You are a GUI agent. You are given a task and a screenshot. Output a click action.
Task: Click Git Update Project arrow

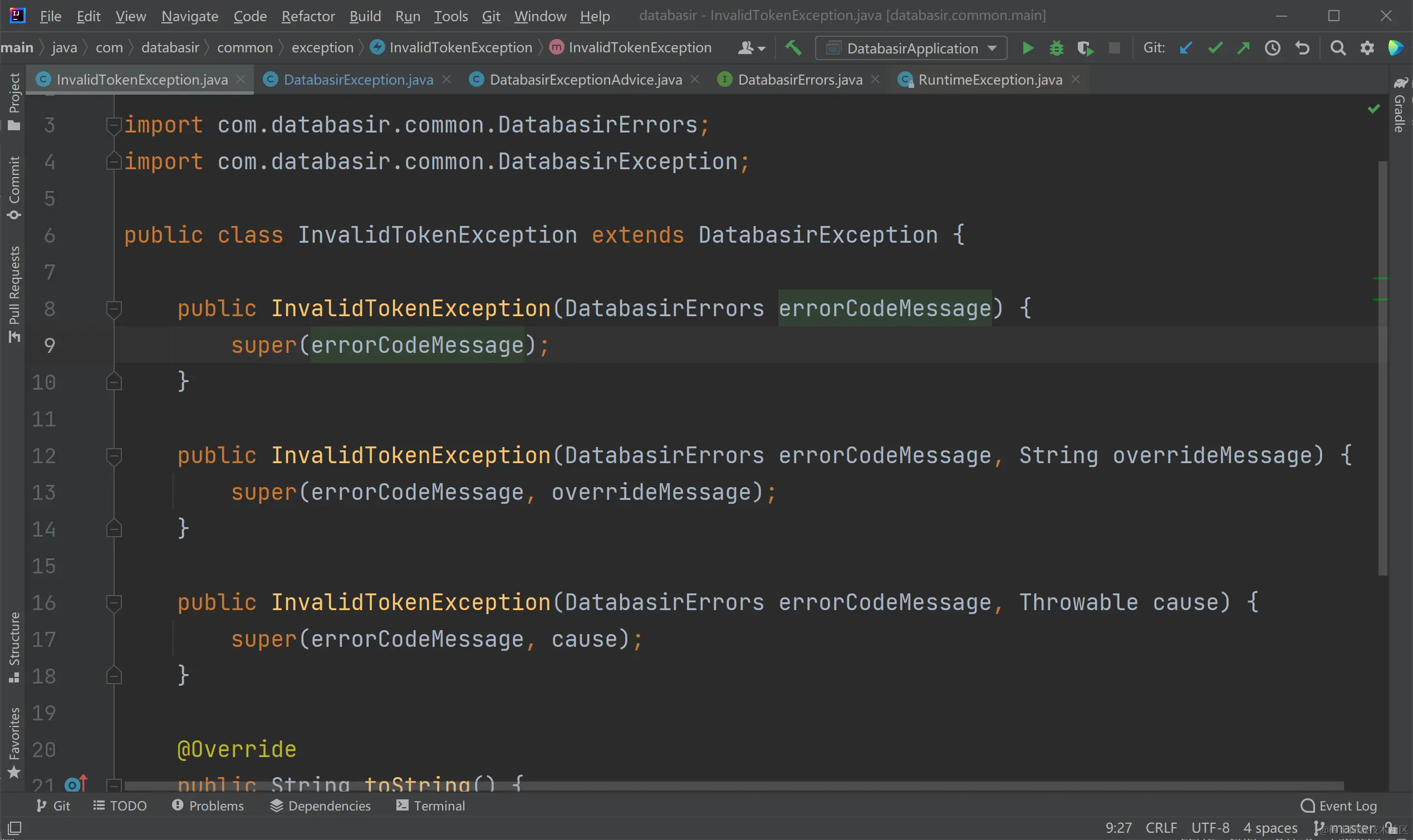[x=1185, y=48]
